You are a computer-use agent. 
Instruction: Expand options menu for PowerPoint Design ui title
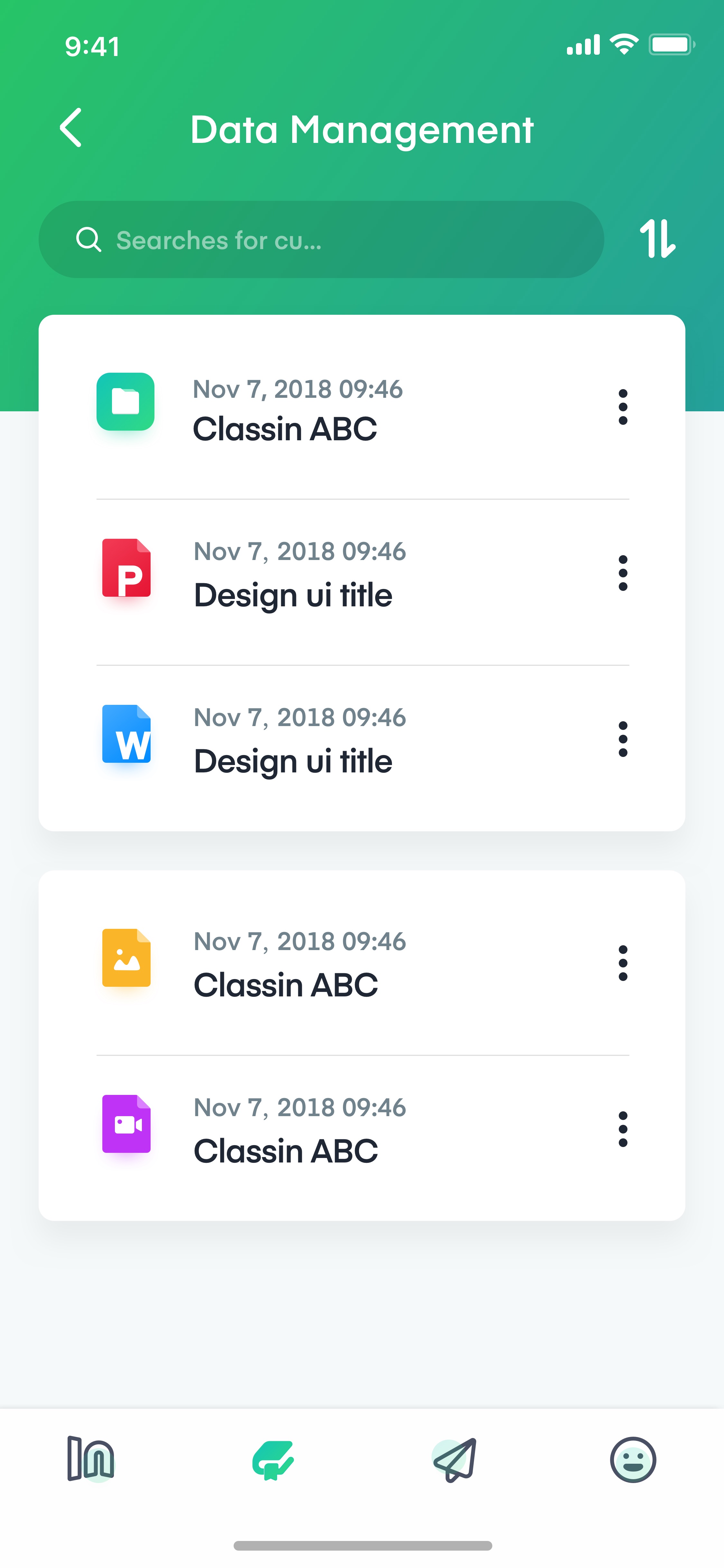click(x=622, y=573)
